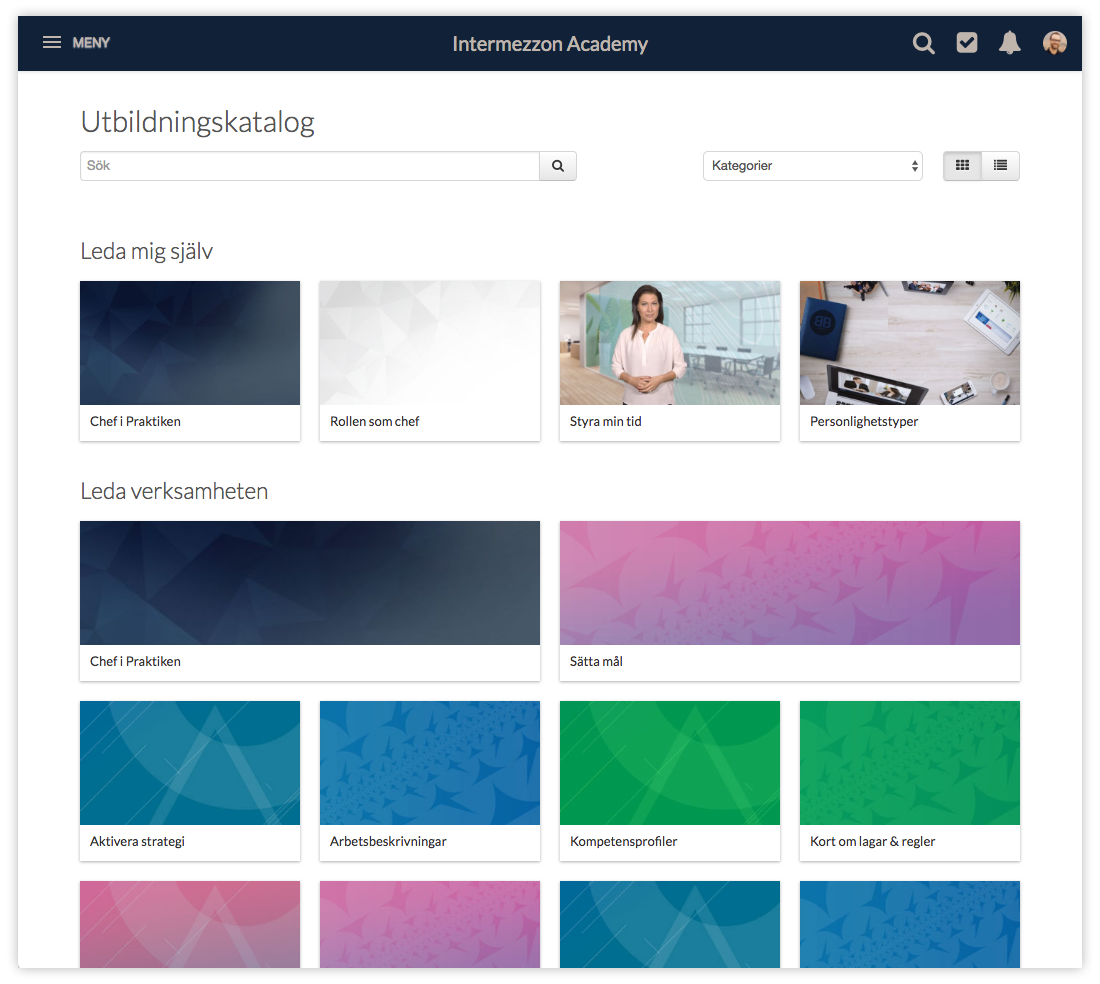Open the Styra min tid course thumbnail
Image resolution: width=1100 pixels, height=984 pixels.
click(670, 343)
